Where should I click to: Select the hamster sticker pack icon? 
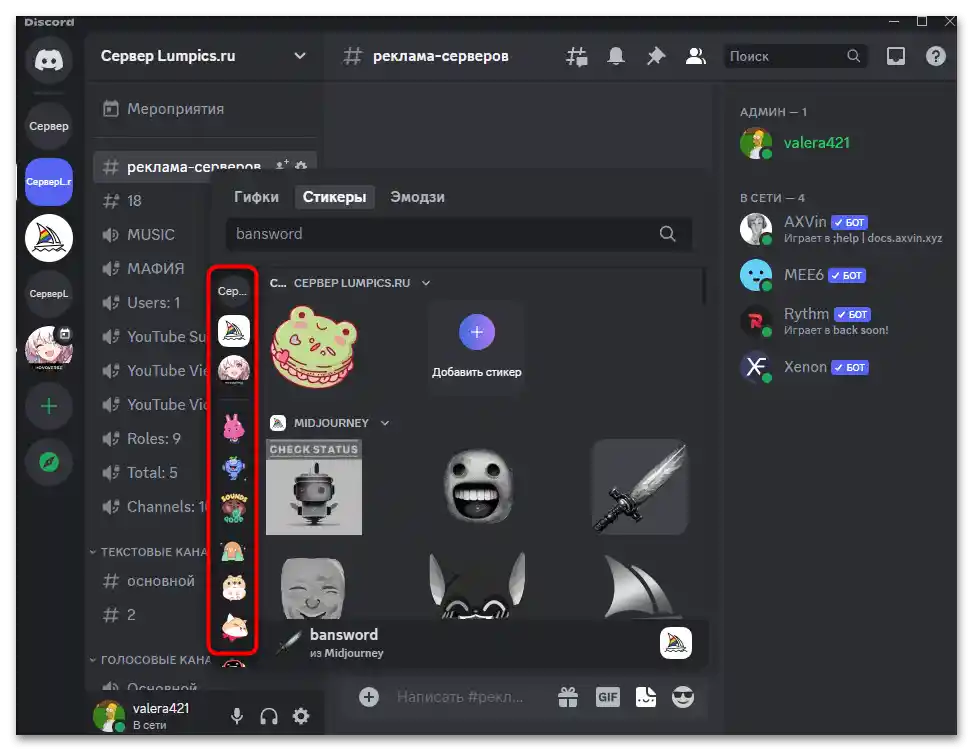(233, 587)
